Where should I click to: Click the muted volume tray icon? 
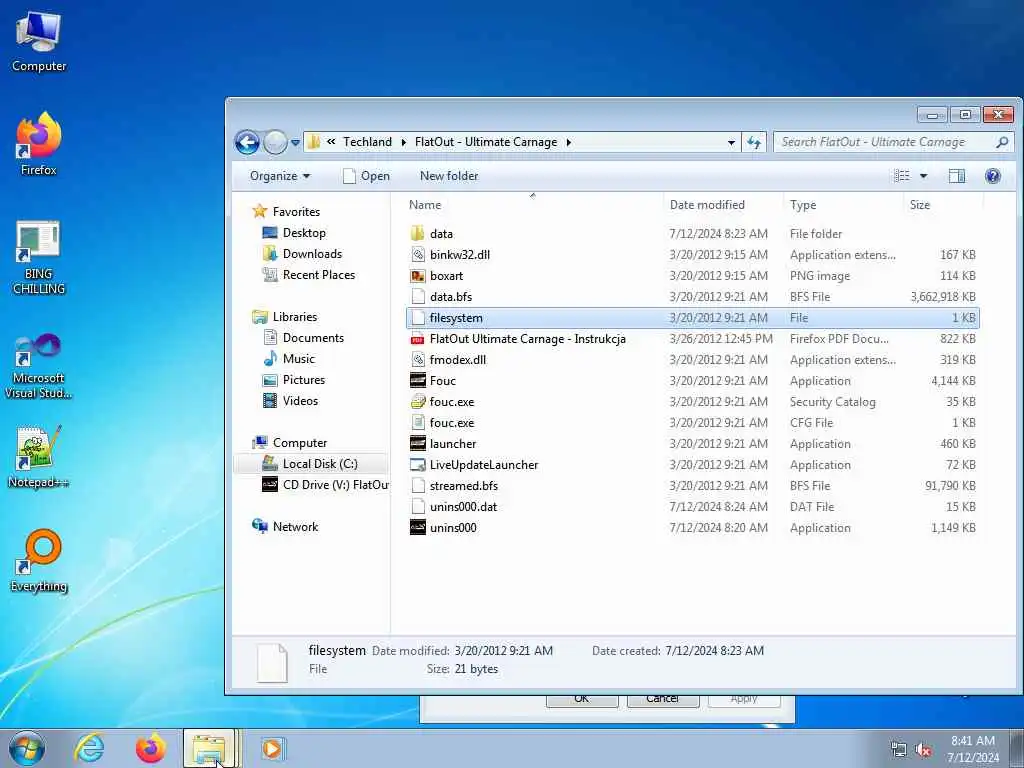click(923, 750)
